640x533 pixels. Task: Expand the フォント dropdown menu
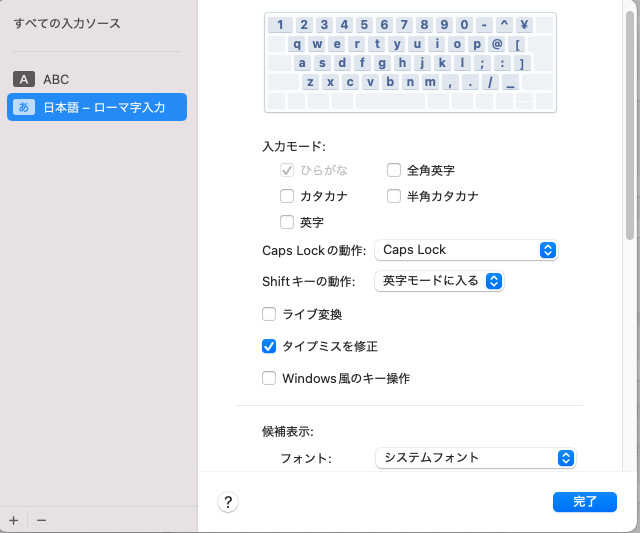(x=475, y=457)
